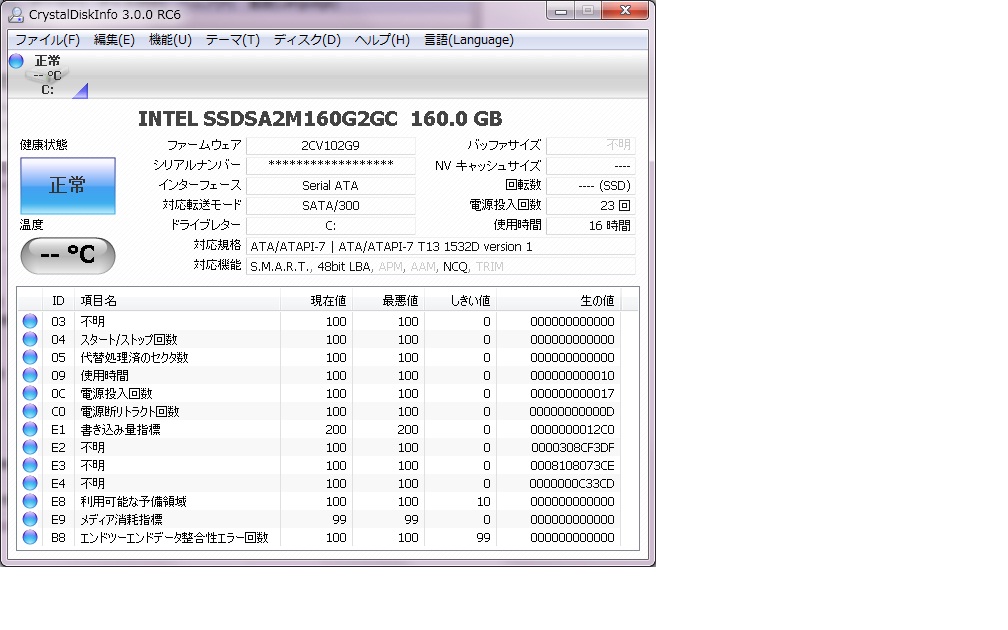Select the スタート/ストップ回数 attribute name
The width and height of the screenshot is (1008, 630).
tap(129, 339)
